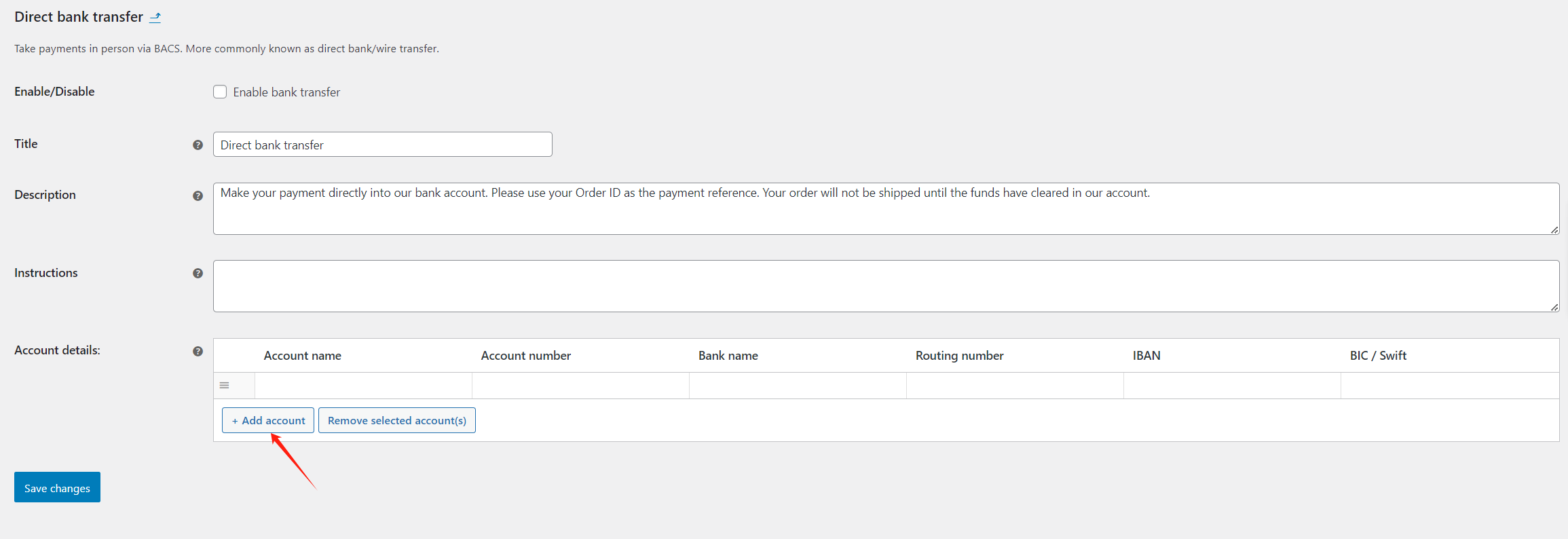
Task: Click the resize grip of the Description box
Action: pos(1554,229)
